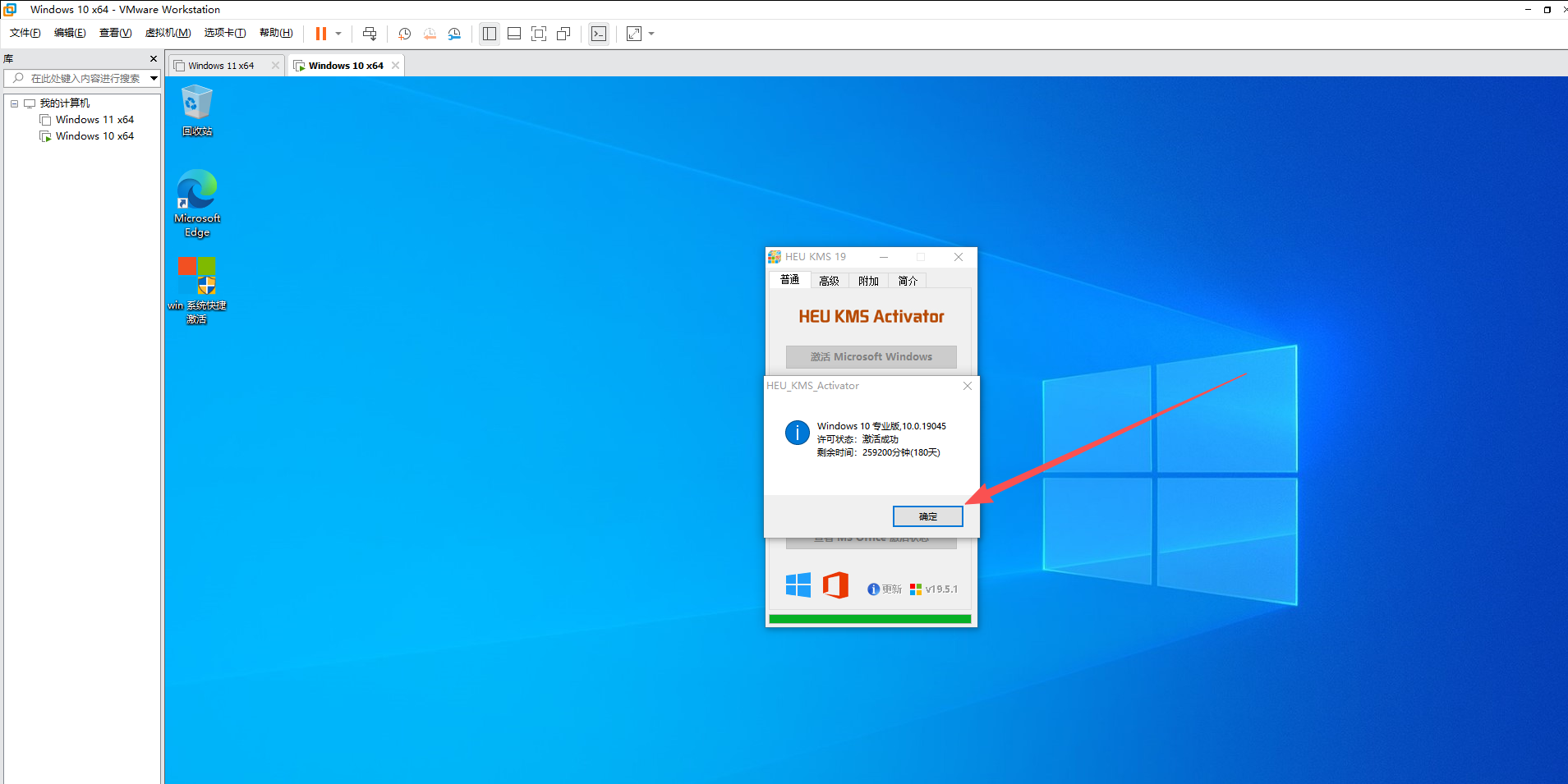Switch to the 高级 tab in HEU KMS

830,281
